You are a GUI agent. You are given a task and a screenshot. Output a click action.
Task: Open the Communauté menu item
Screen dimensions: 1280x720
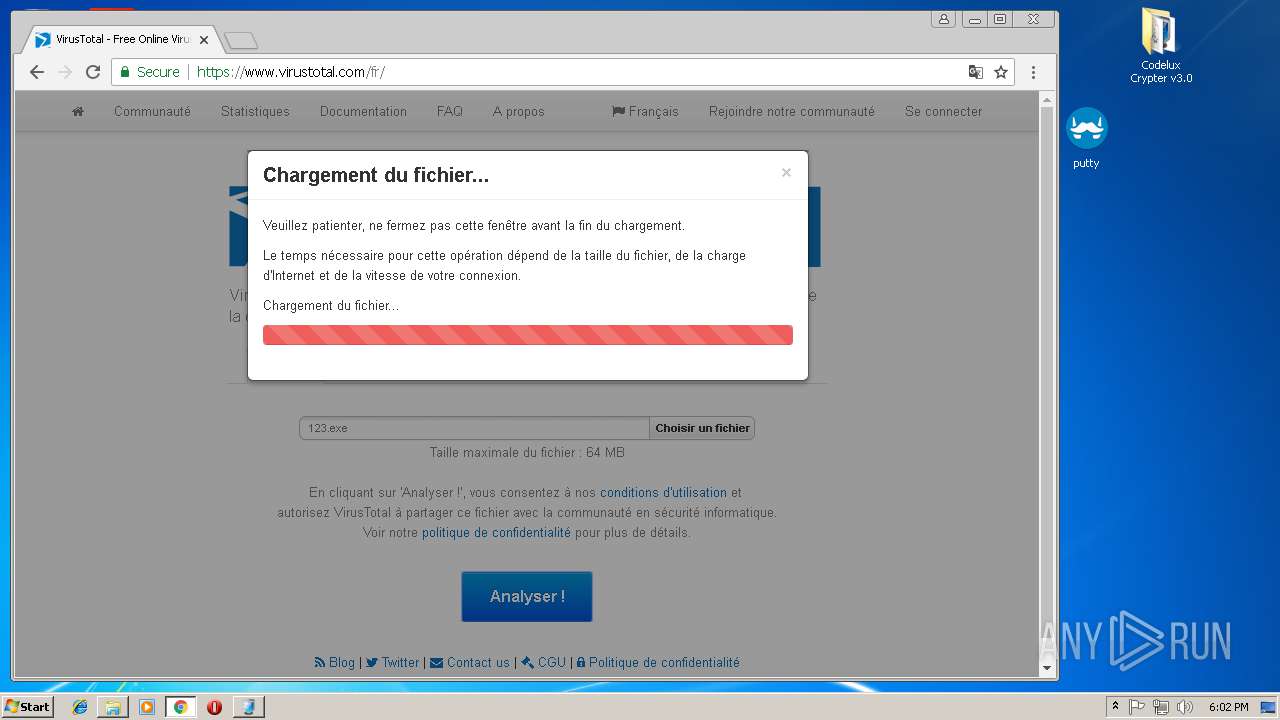152,112
